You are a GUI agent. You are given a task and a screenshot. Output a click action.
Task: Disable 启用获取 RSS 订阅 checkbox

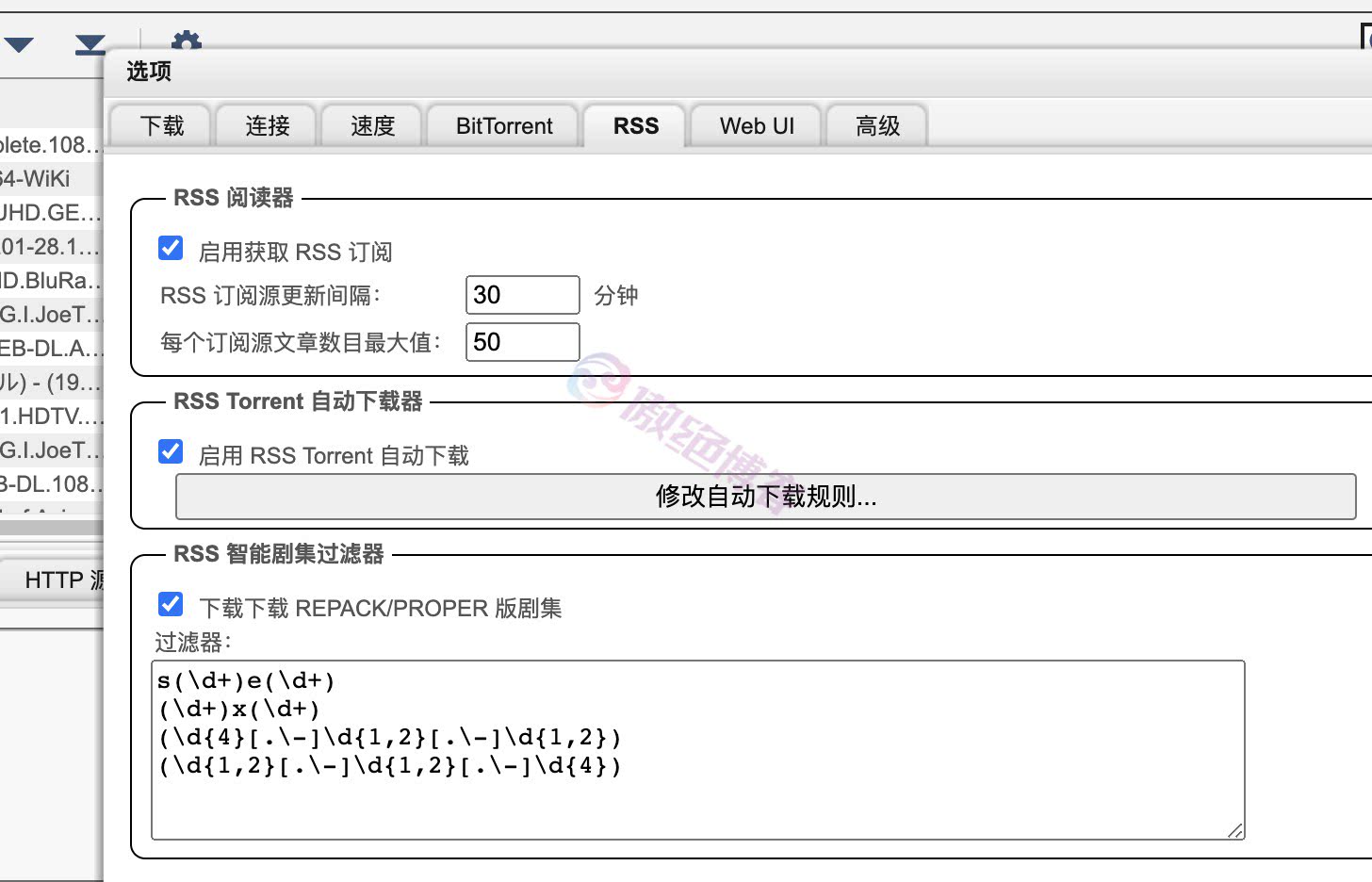click(171, 248)
